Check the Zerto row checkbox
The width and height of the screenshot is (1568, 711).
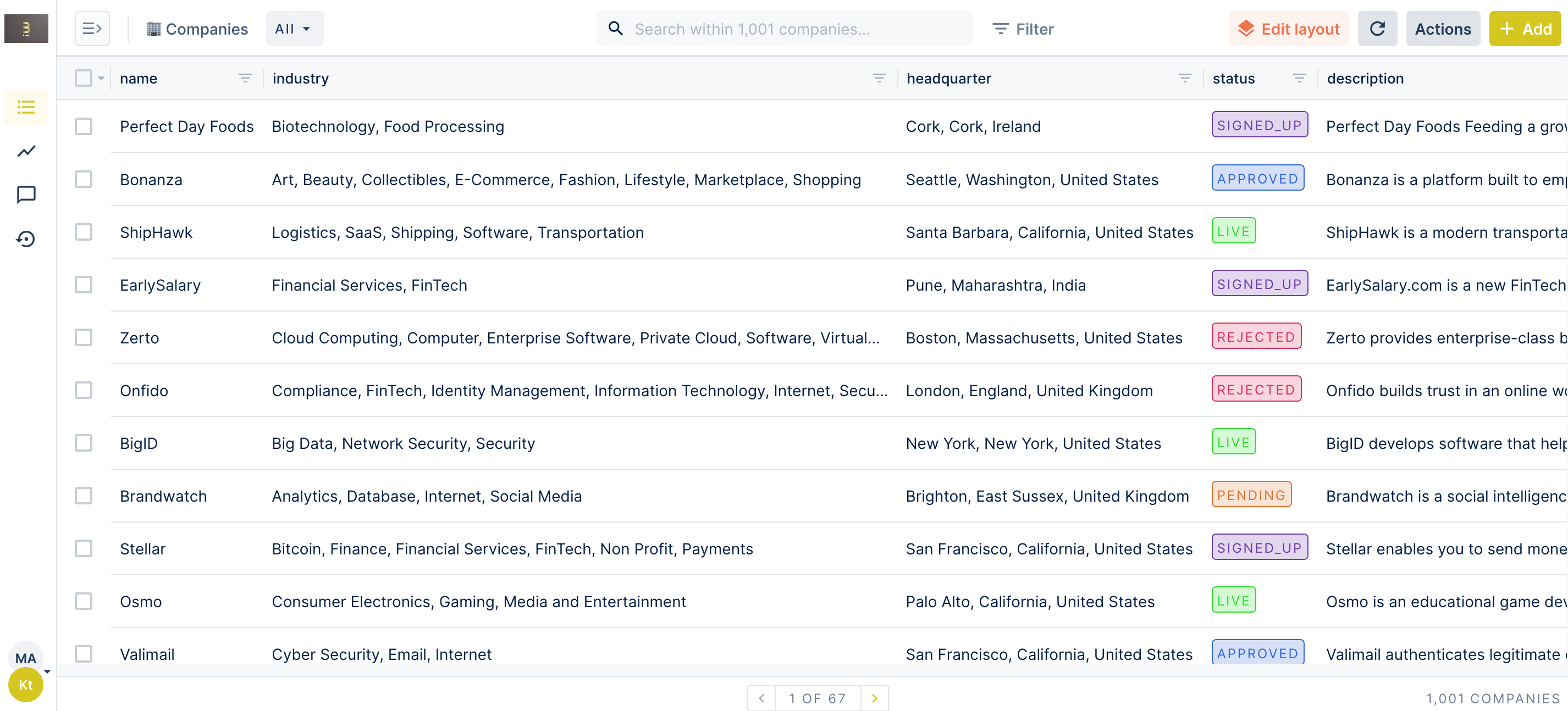click(x=84, y=337)
